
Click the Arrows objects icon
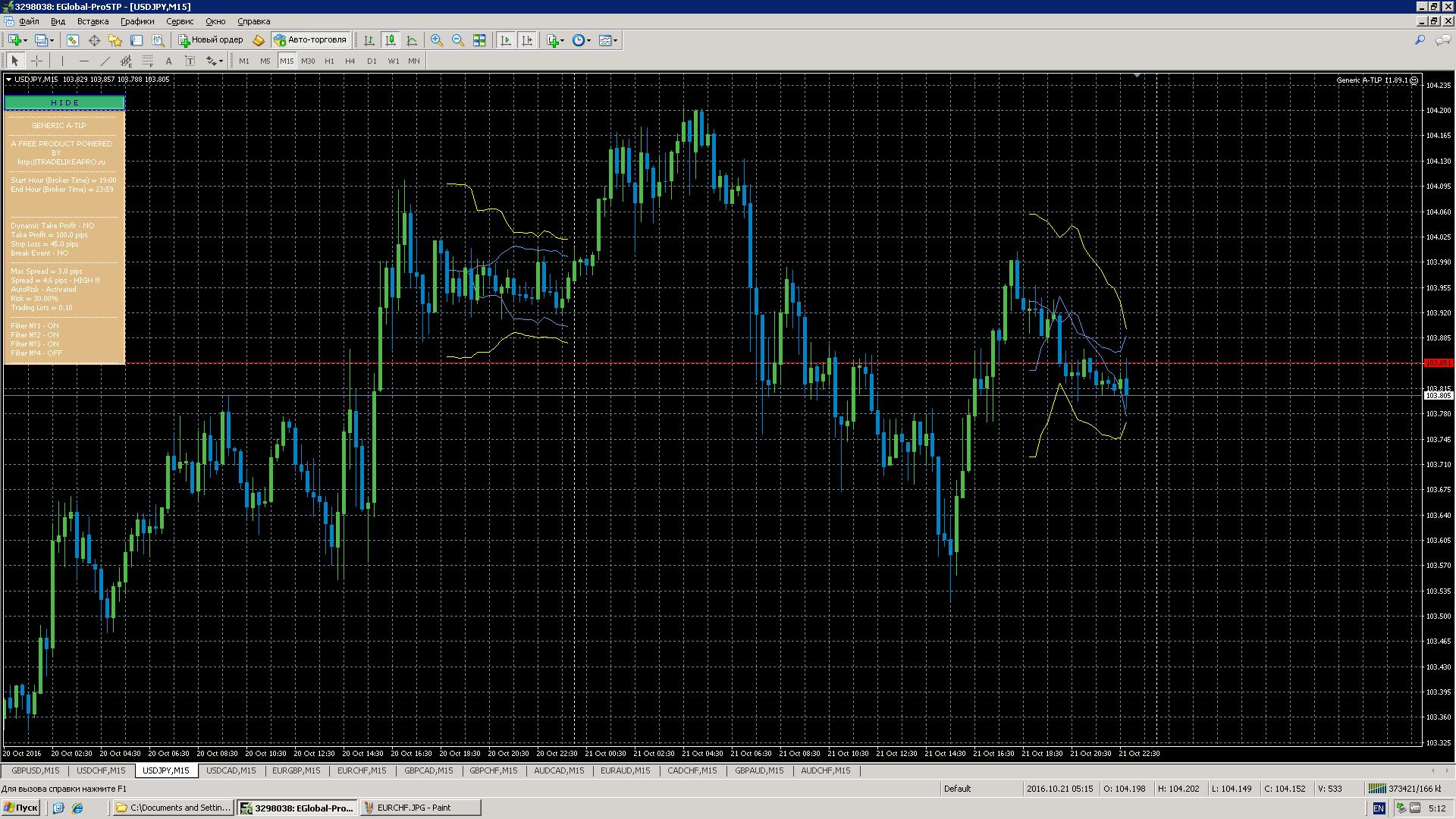coord(211,61)
